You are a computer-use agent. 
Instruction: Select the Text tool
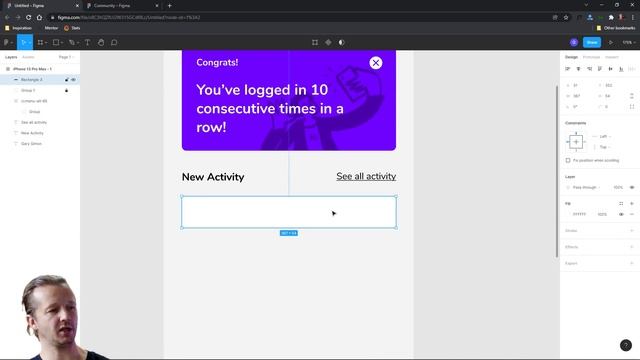[87, 42]
